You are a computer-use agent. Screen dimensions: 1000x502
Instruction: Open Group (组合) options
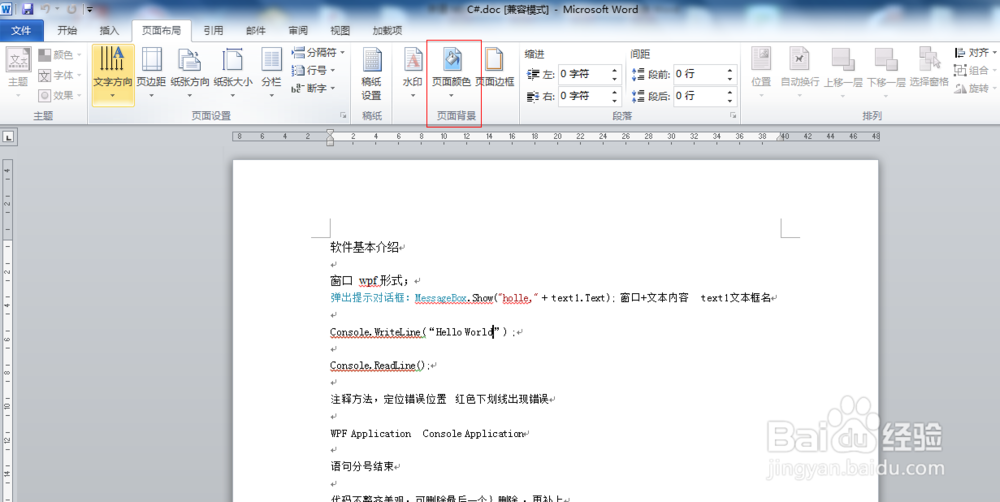coord(974,70)
